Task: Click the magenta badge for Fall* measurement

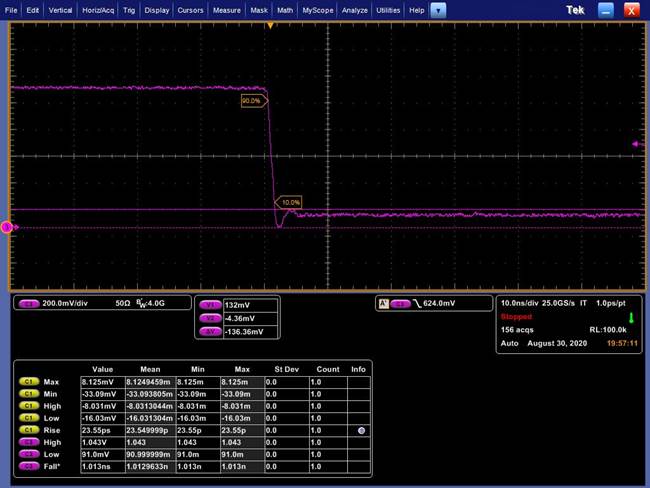Action: tap(29, 466)
